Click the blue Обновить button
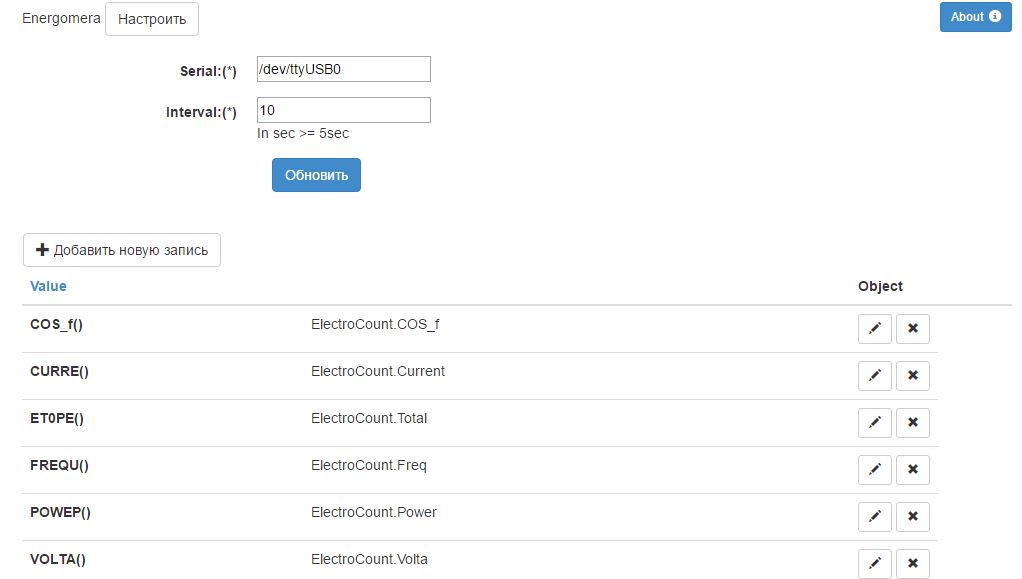Screen dimensions: 1022x579 tap(316, 175)
